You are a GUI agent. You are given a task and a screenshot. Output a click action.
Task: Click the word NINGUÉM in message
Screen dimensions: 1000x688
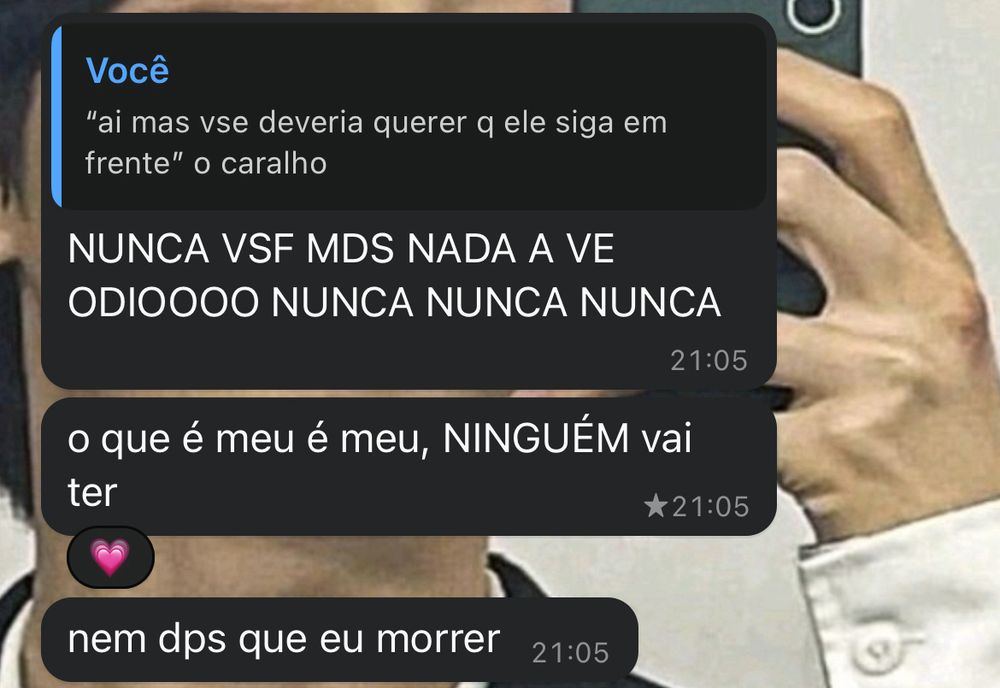536,438
